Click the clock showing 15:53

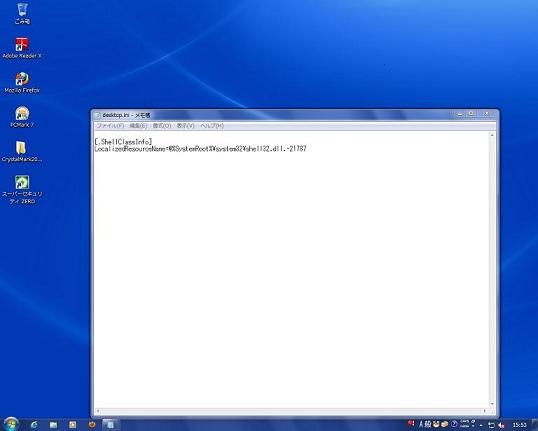pyautogui.click(x=519, y=425)
